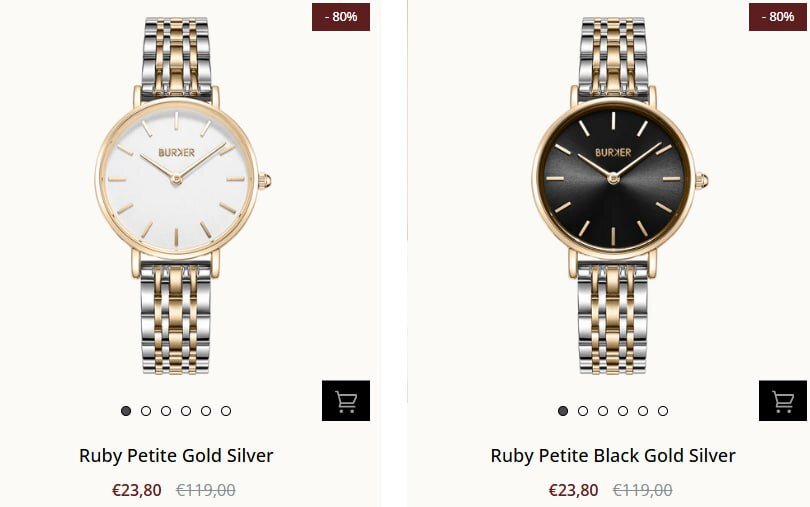810x507 pixels.
Task: Select first image dot for Black Gold Silver watch
Action: (563, 411)
